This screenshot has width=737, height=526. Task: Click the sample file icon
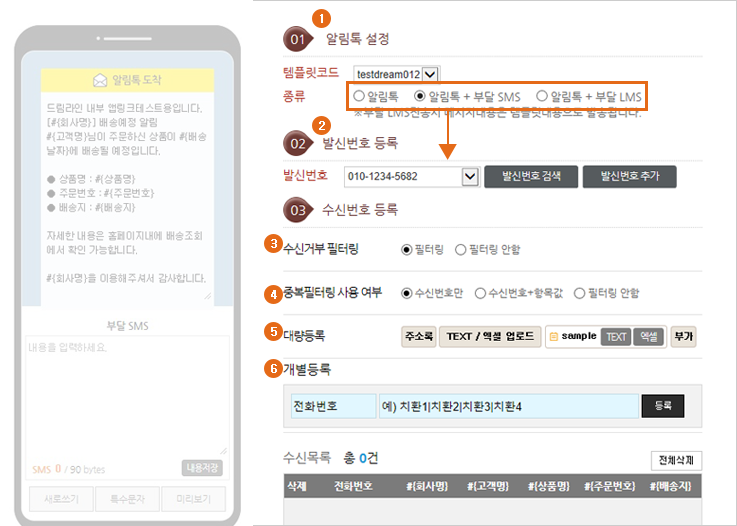554,337
